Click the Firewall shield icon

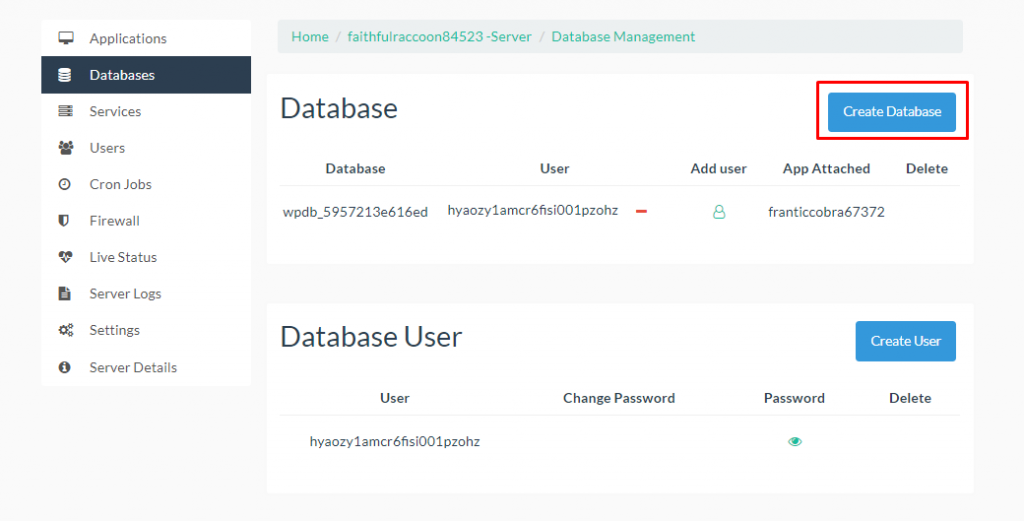pos(64,221)
